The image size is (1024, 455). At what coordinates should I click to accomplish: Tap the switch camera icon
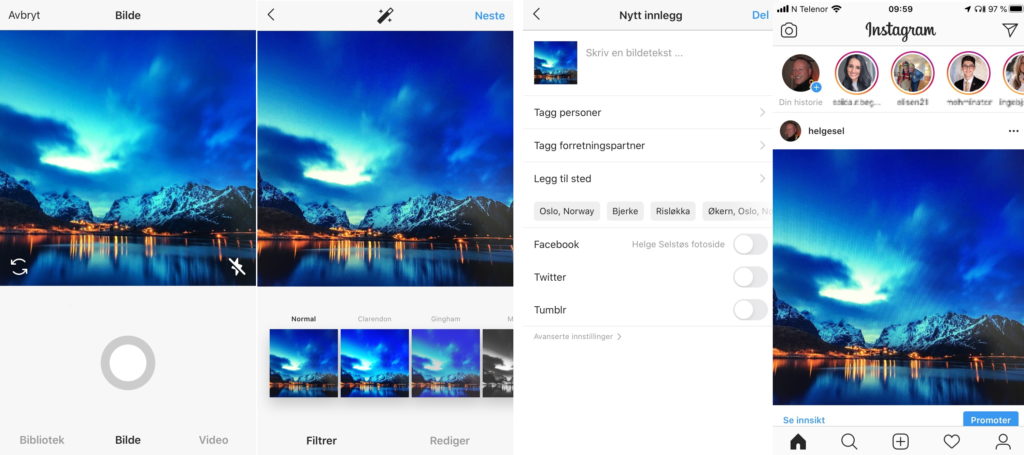click(19, 267)
